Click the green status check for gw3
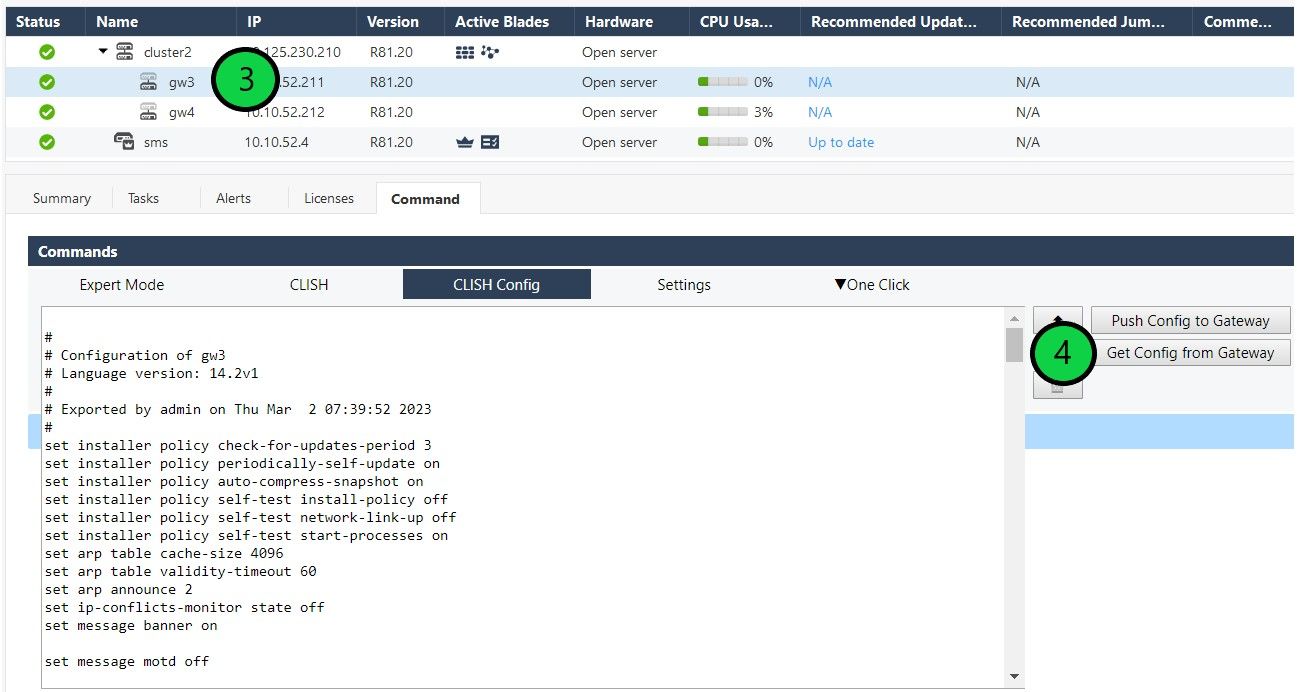Viewport: 1297px width, 692px height. point(47,82)
